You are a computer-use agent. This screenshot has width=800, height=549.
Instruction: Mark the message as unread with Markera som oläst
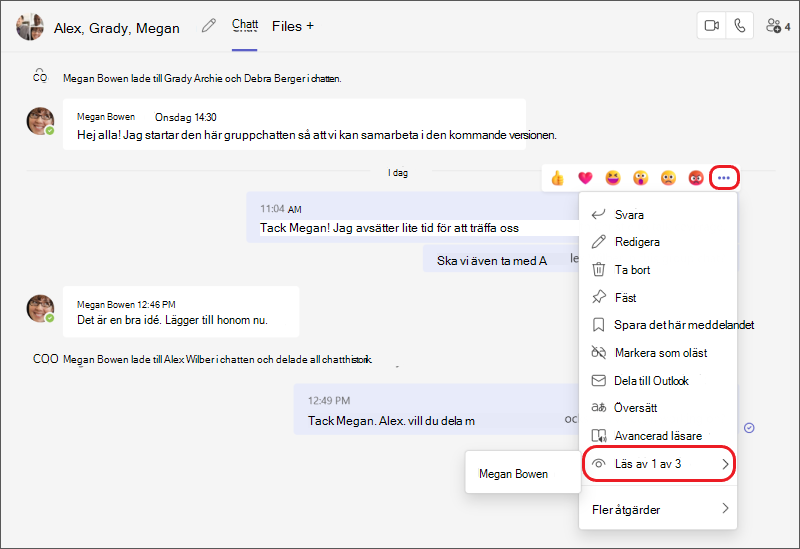tap(659, 353)
